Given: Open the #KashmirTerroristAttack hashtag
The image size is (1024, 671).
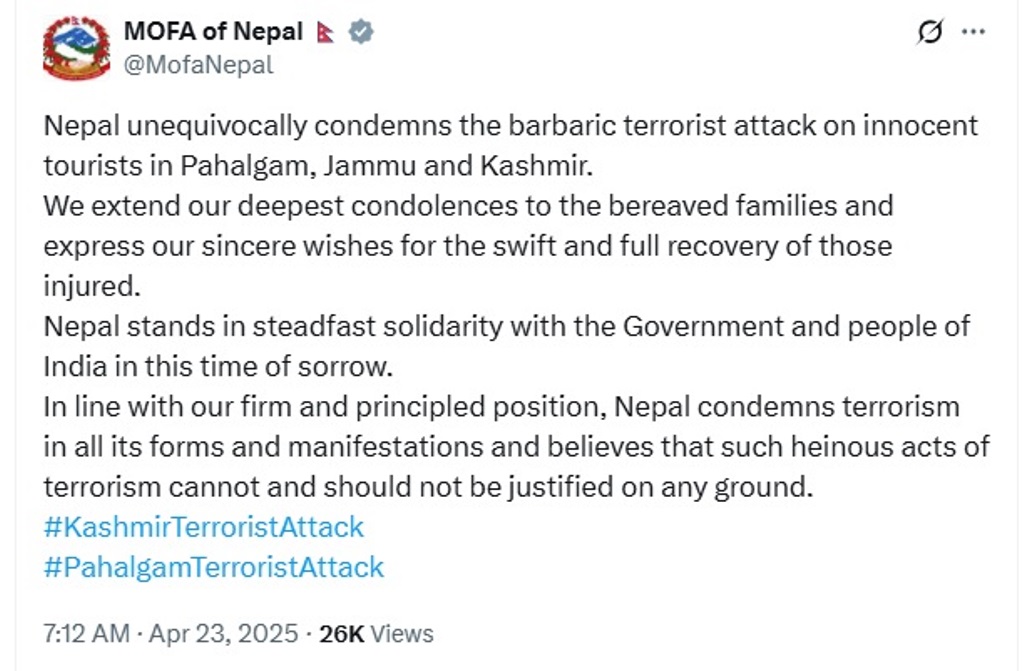Looking at the screenshot, I should (203, 527).
